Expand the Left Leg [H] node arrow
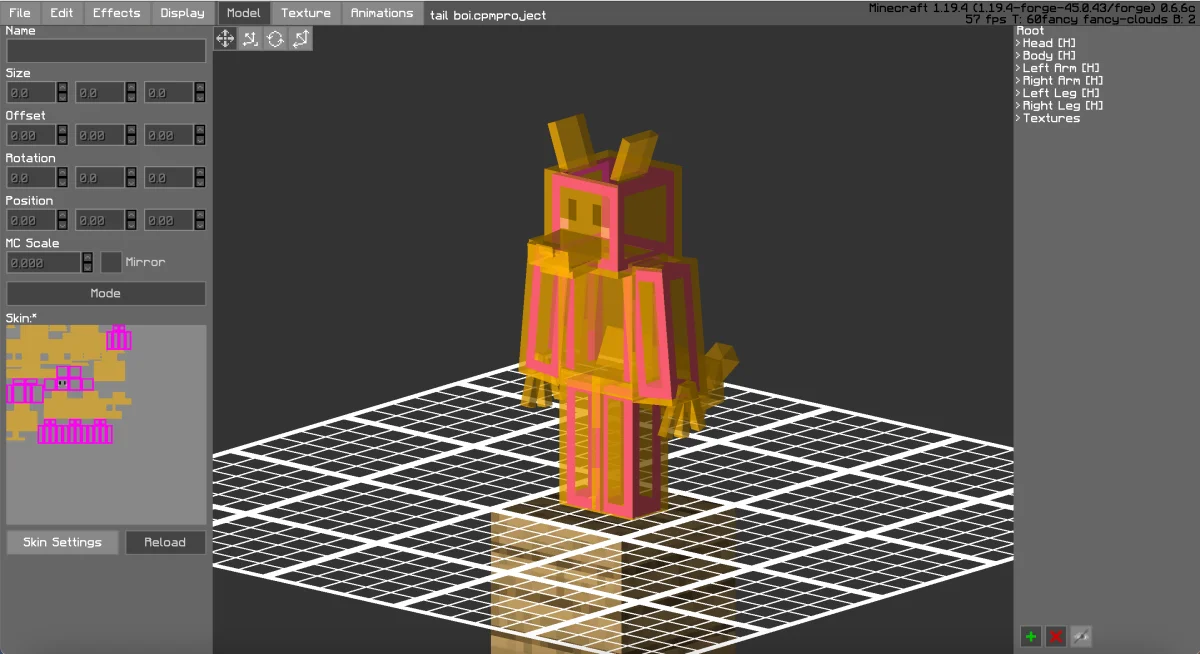The width and height of the screenshot is (1200, 654). pos(1018,93)
